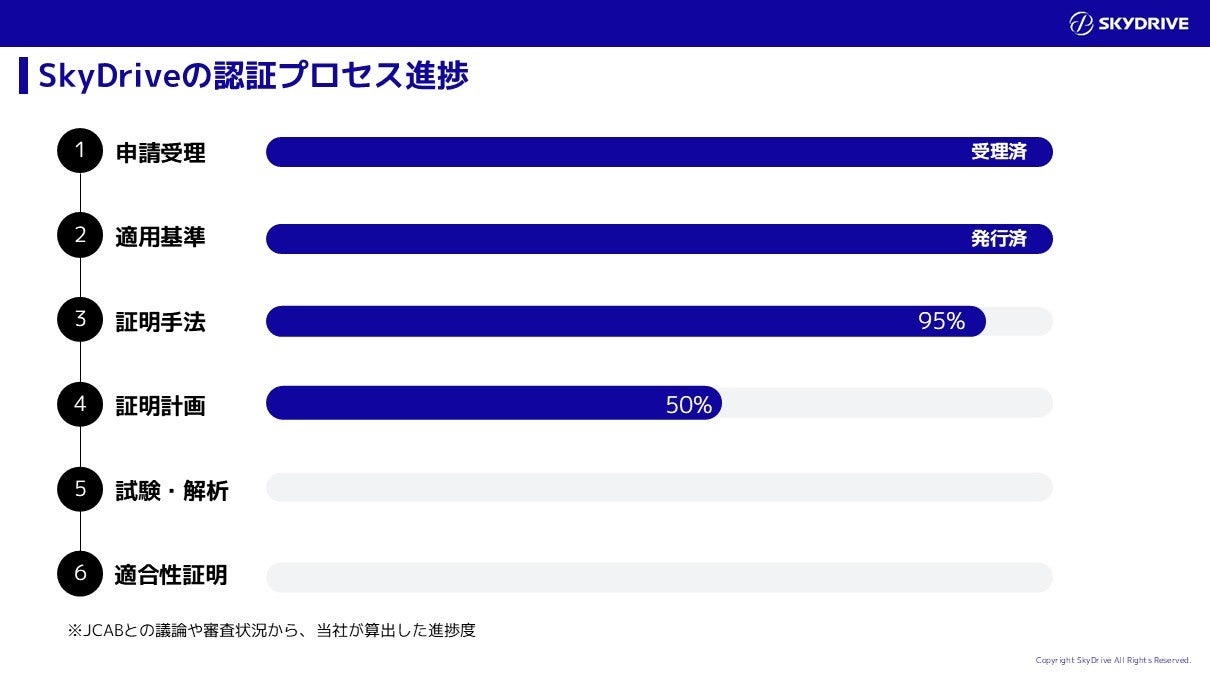Screen dimensions: 1210x680
Task: Click the 50% label on the 証明計画 bar
Action: click(x=688, y=404)
